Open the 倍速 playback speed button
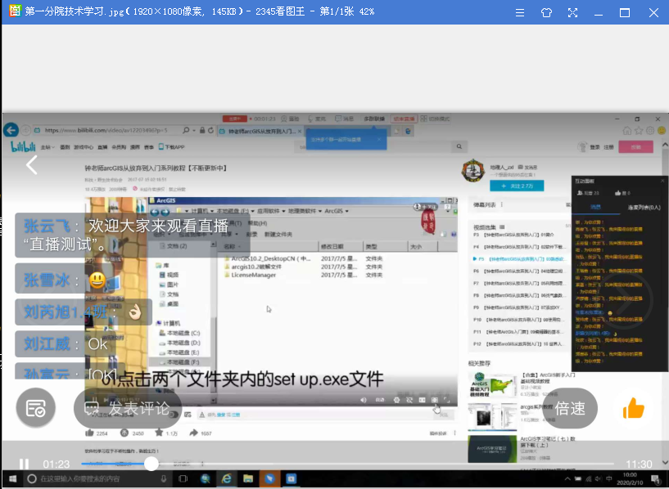 point(570,408)
